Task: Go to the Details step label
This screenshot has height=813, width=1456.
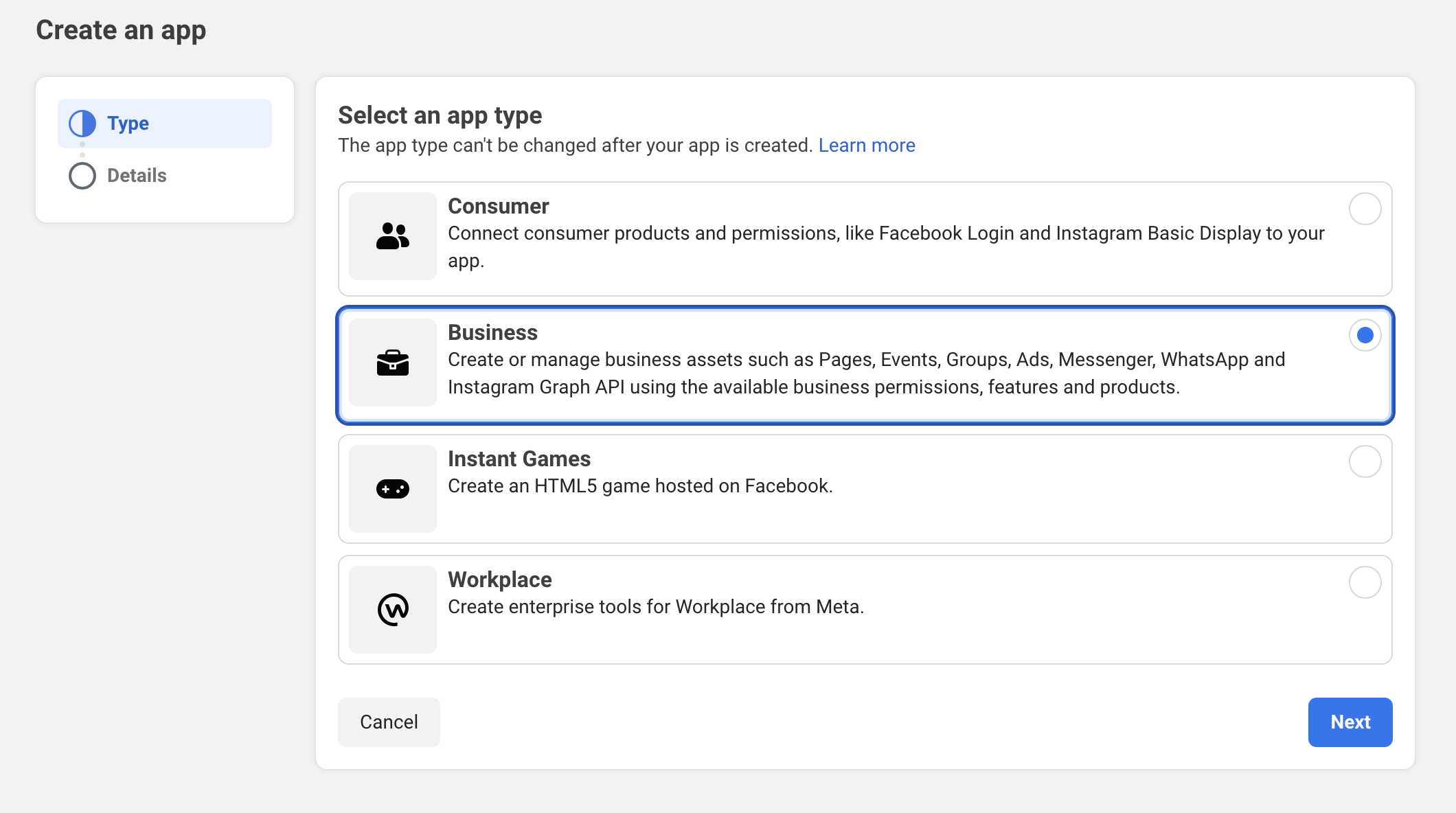Action: coord(137,176)
